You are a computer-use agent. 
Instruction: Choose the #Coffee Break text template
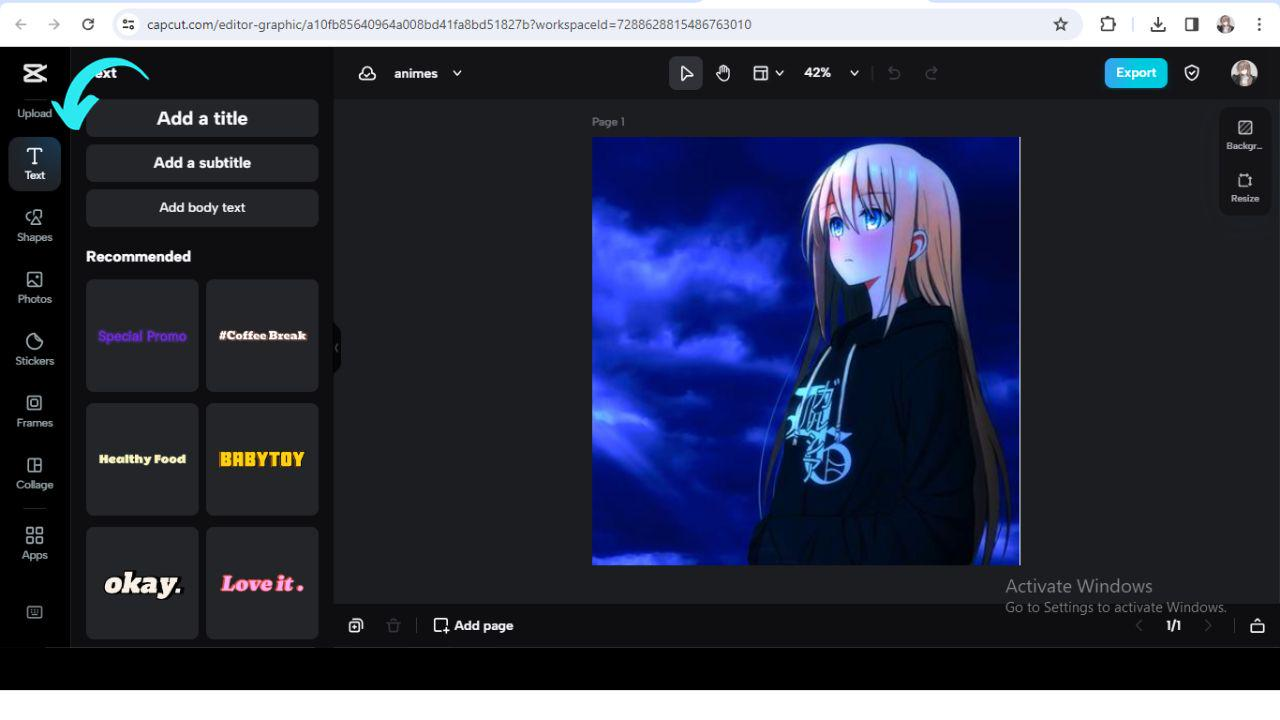click(262, 336)
